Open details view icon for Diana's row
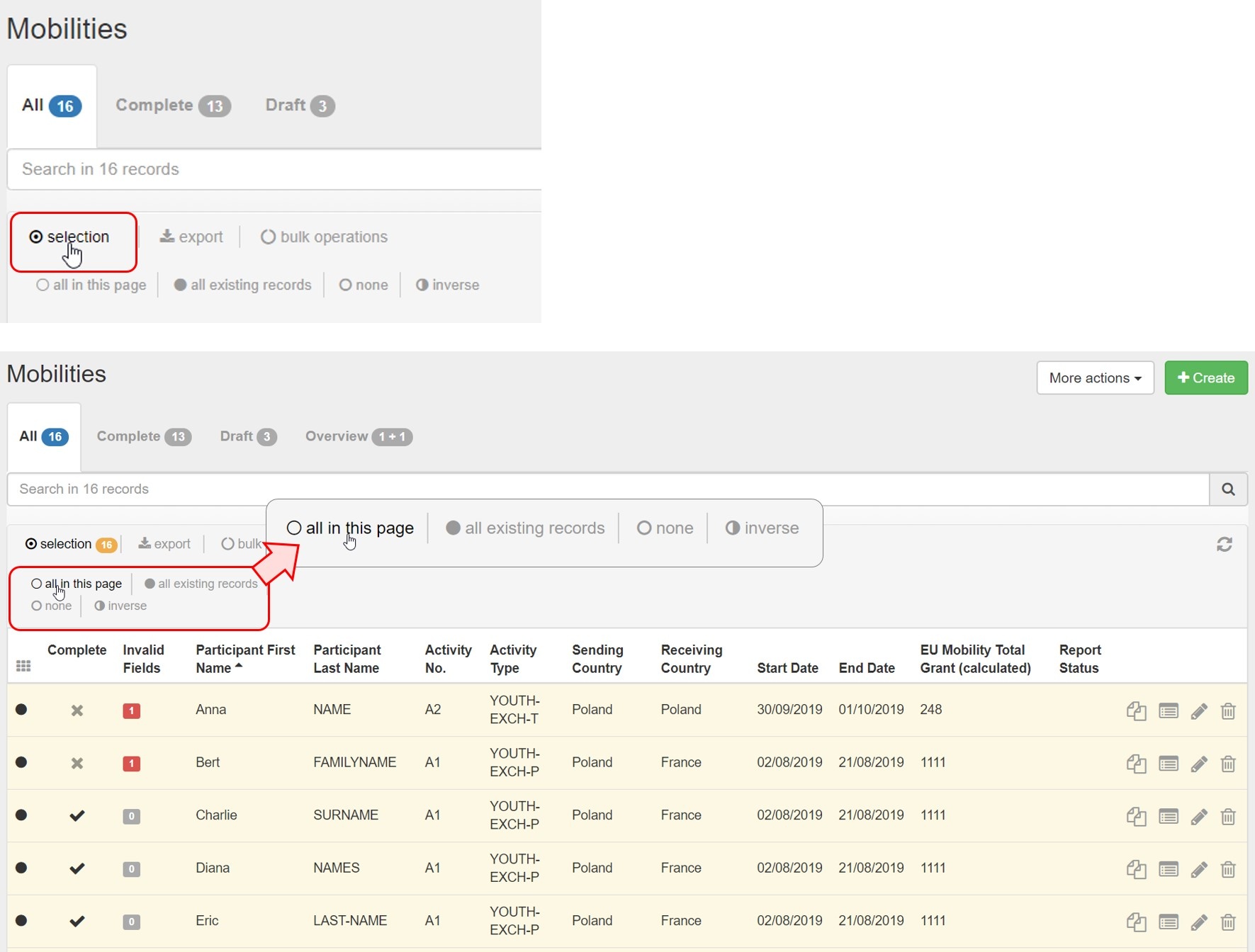Screen dimensions: 1255x952 pyautogui.click(x=1168, y=869)
